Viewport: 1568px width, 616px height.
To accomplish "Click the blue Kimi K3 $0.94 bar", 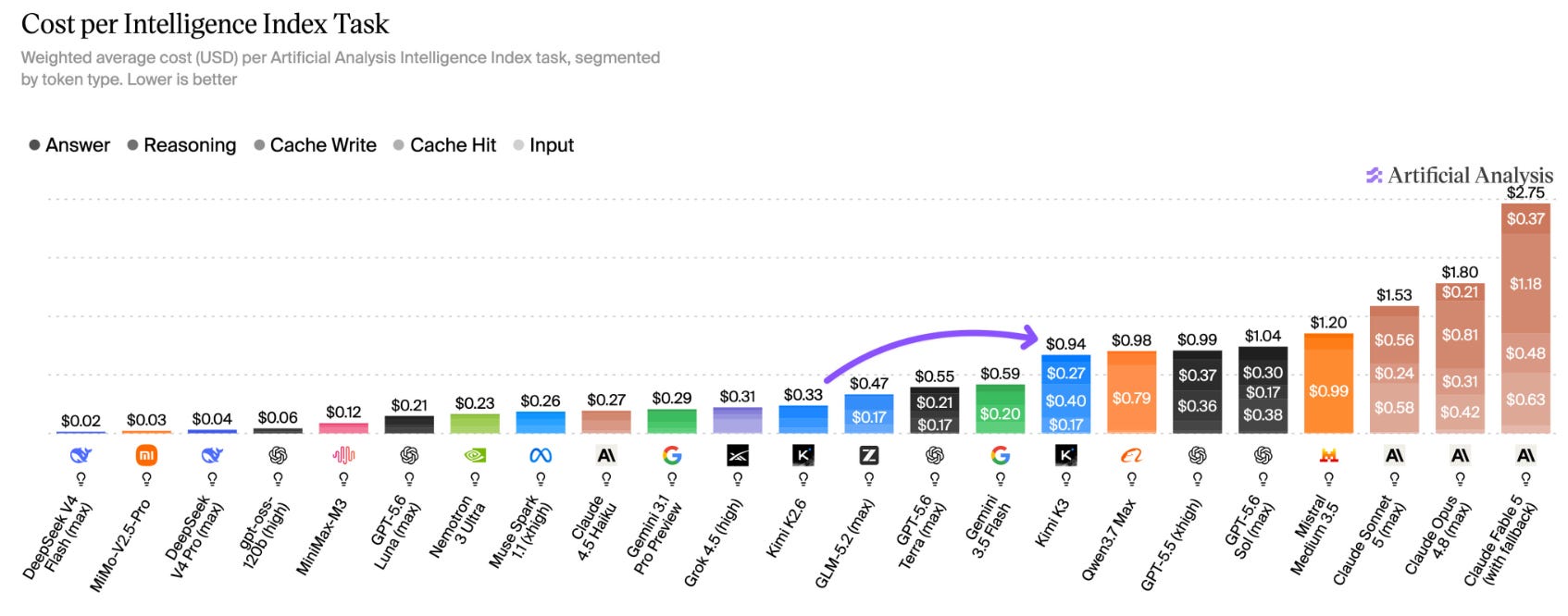I will click(1066, 394).
